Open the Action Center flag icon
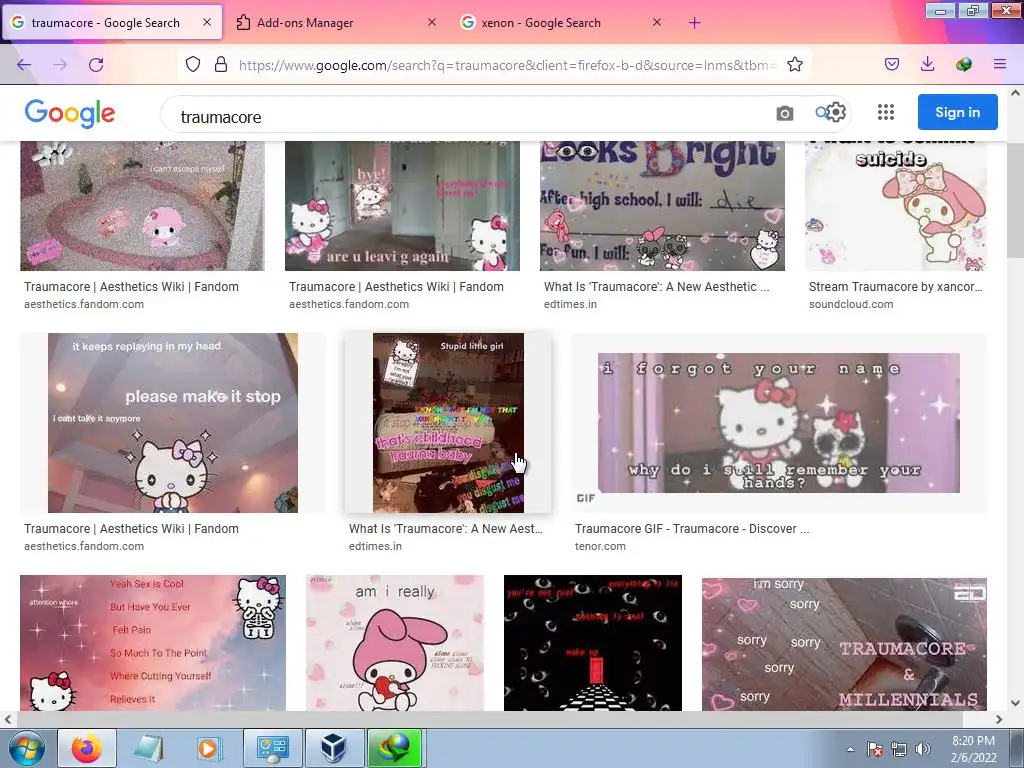Viewport: 1024px width, 768px height. pyautogui.click(x=875, y=749)
